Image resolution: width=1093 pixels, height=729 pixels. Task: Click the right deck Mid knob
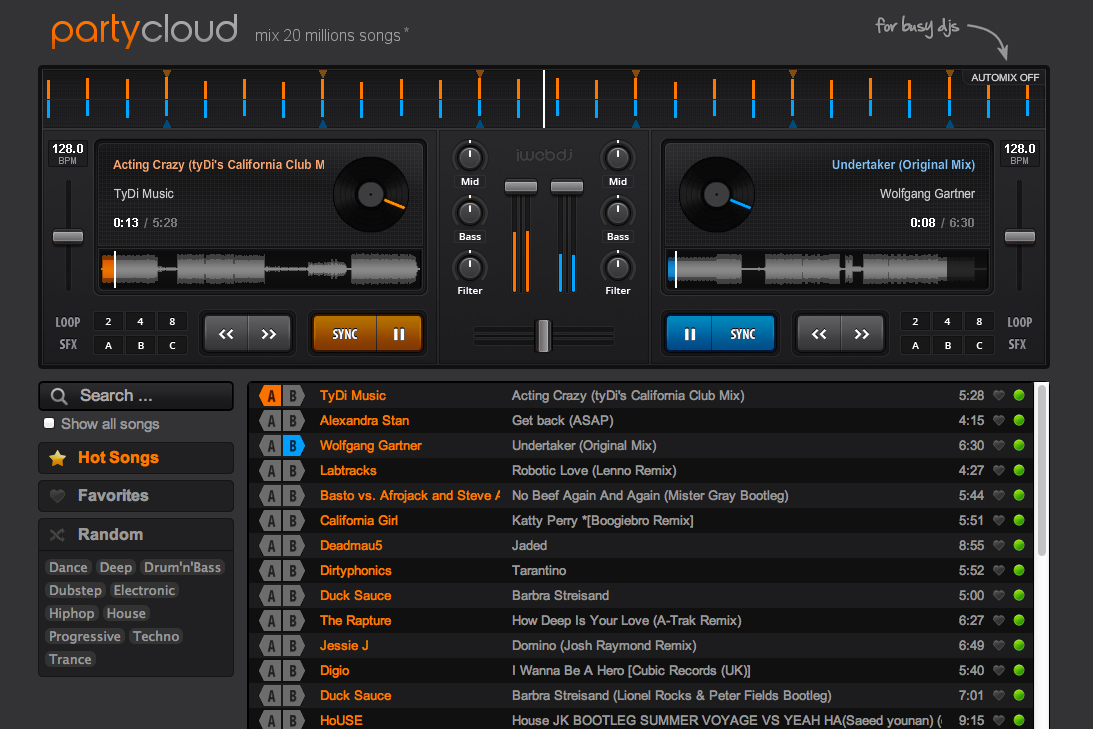click(x=618, y=158)
